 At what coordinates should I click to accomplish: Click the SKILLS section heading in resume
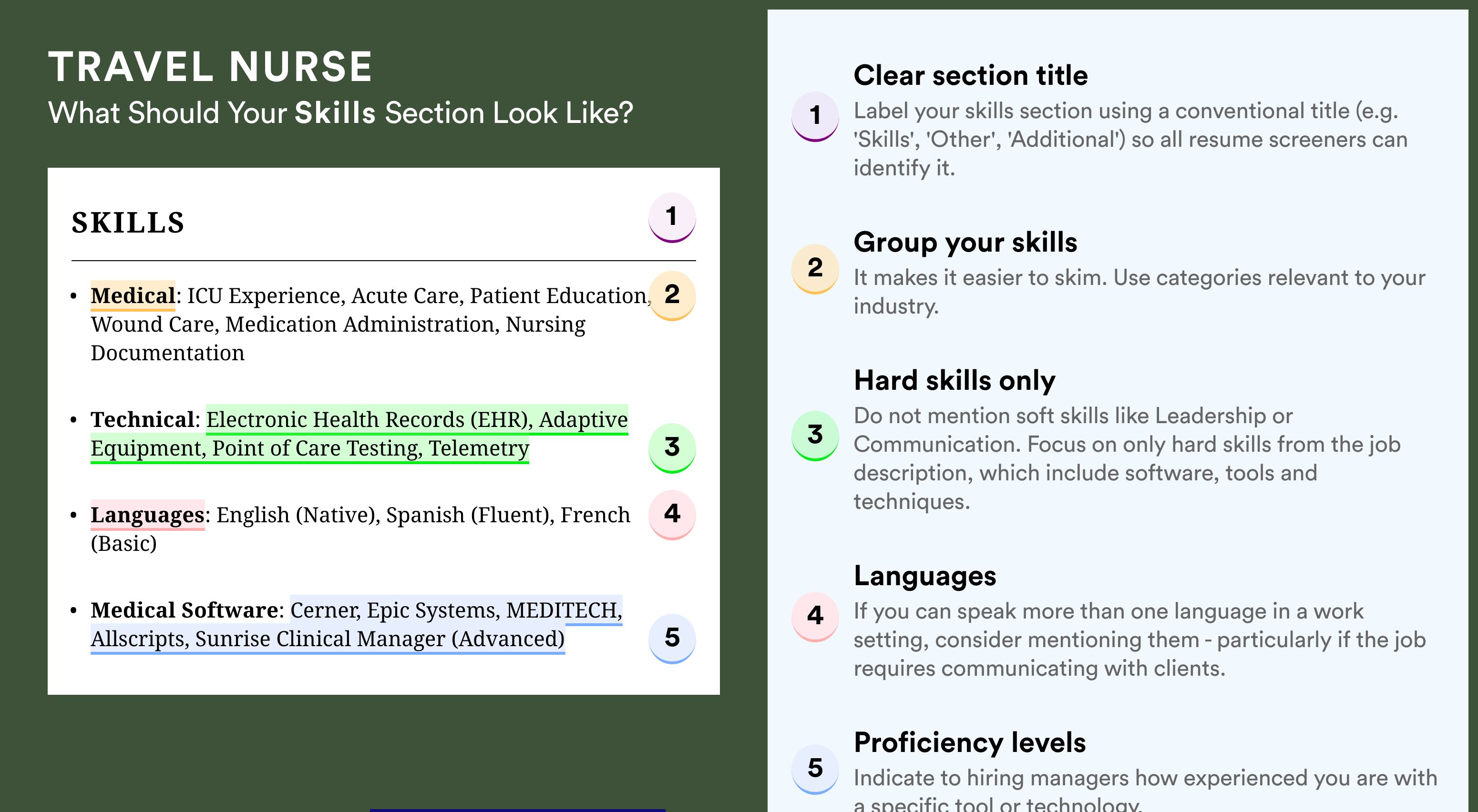pos(128,223)
